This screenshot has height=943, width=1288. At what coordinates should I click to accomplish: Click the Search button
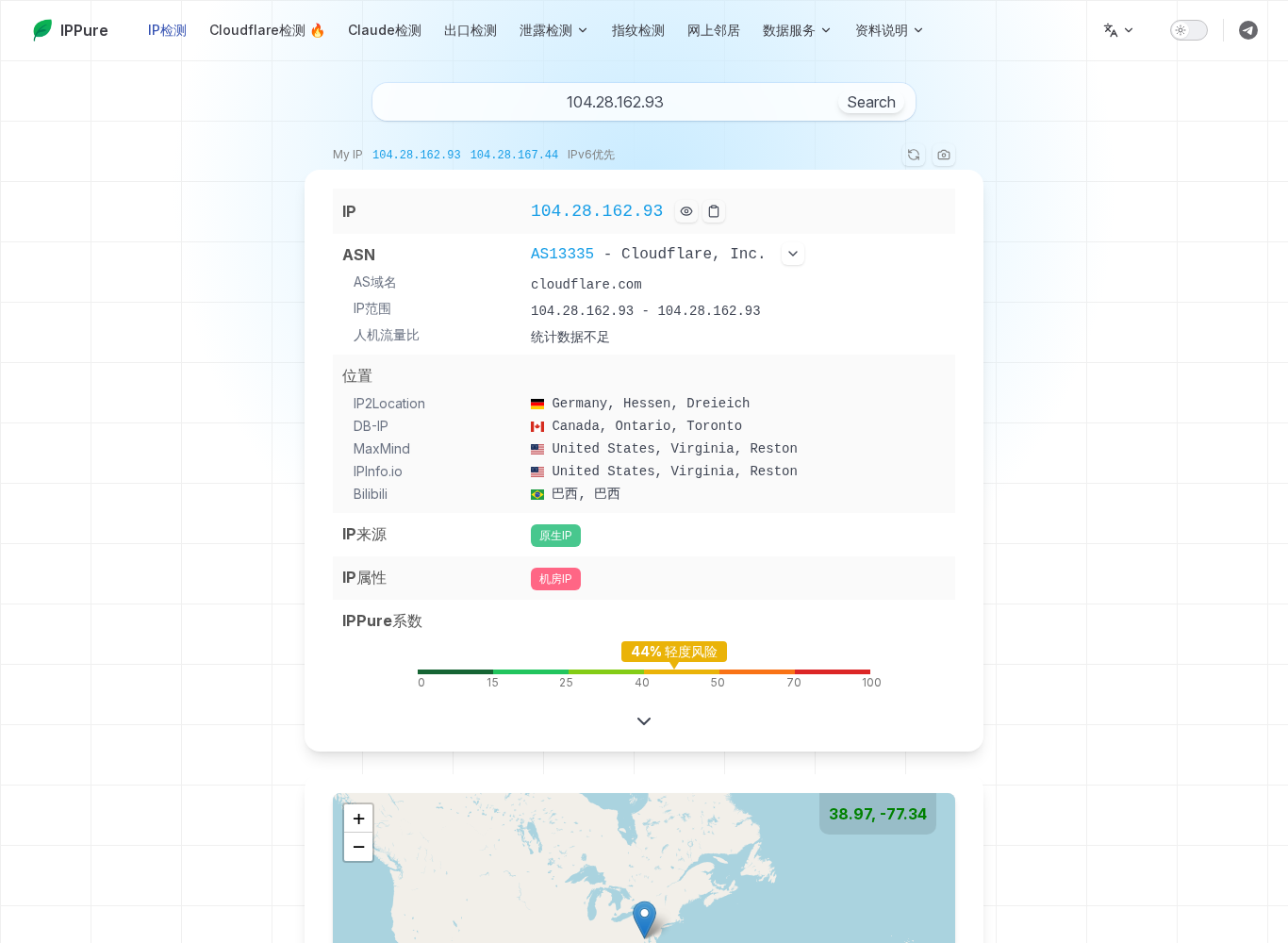point(871,102)
